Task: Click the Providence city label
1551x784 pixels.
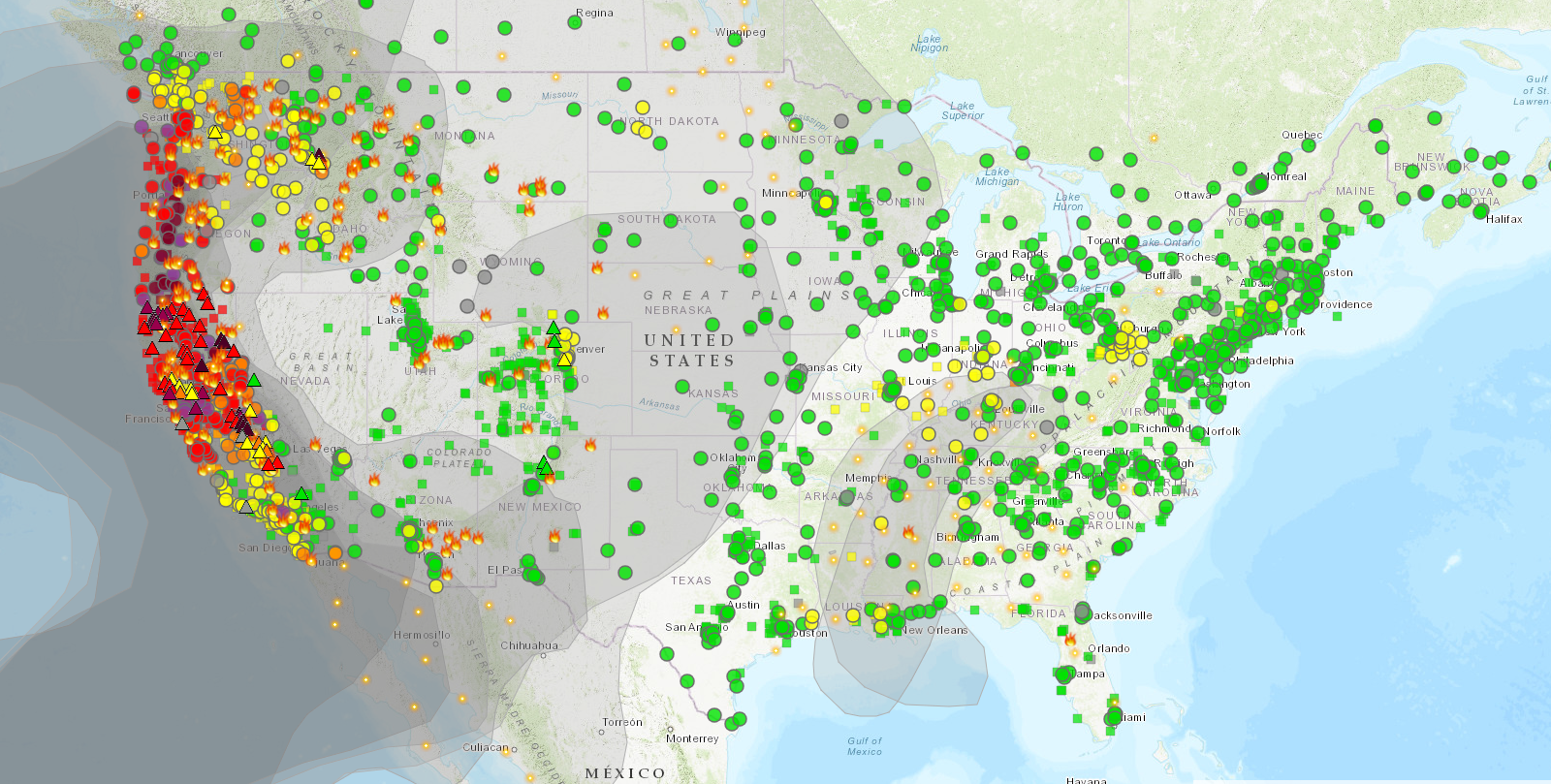Action: click(x=1344, y=304)
